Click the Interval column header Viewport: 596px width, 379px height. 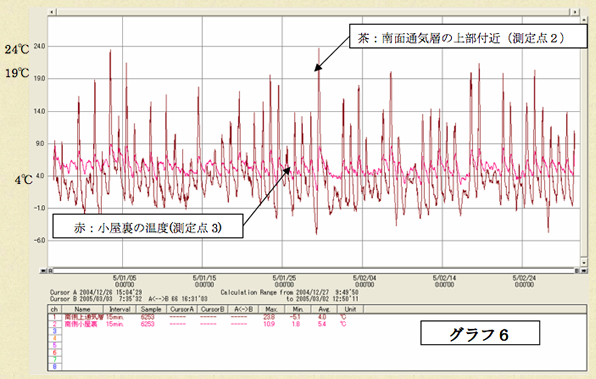coord(120,309)
